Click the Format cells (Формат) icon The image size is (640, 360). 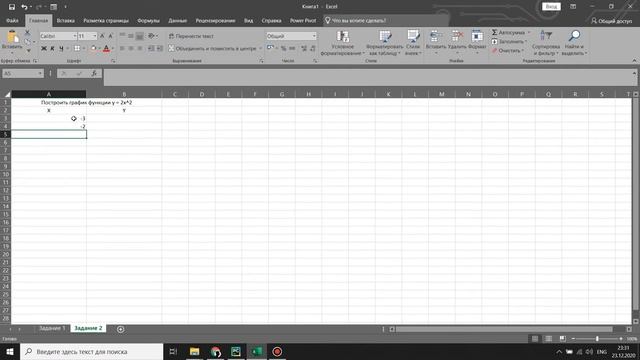click(x=477, y=37)
